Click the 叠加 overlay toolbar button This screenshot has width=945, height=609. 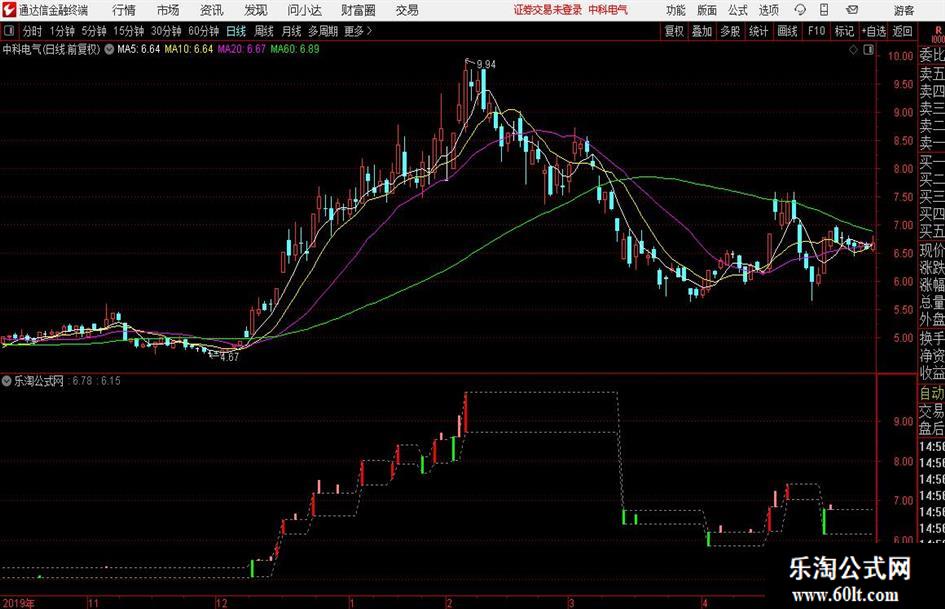(x=702, y=31)
